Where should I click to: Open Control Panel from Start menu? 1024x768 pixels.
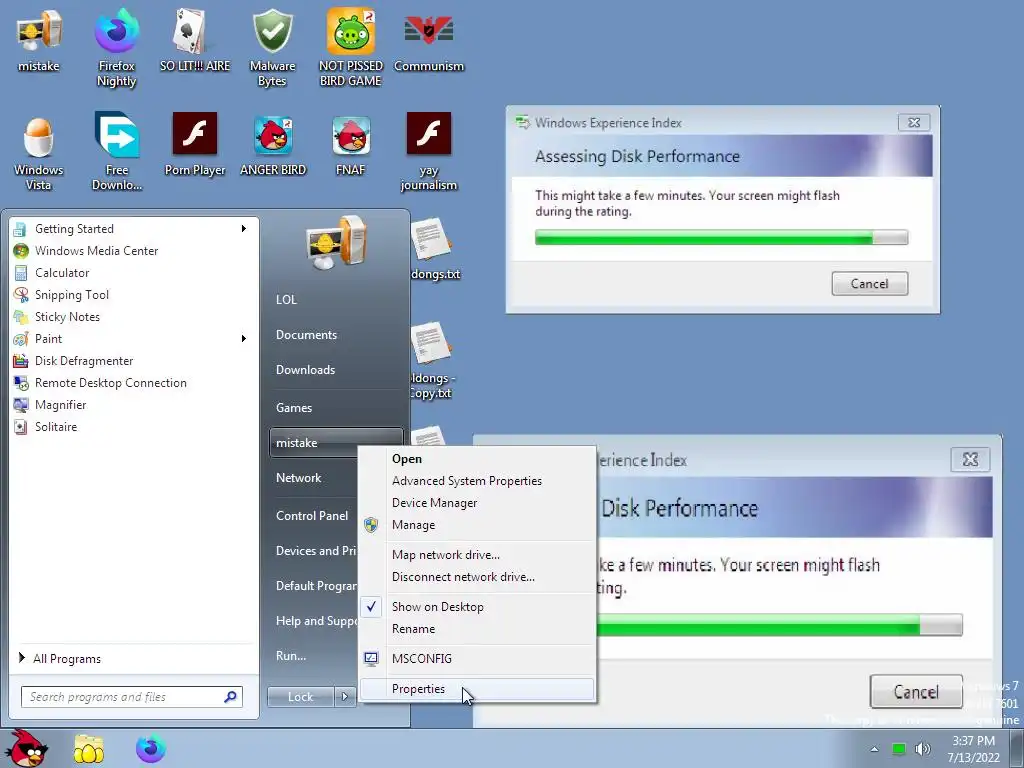313,515
